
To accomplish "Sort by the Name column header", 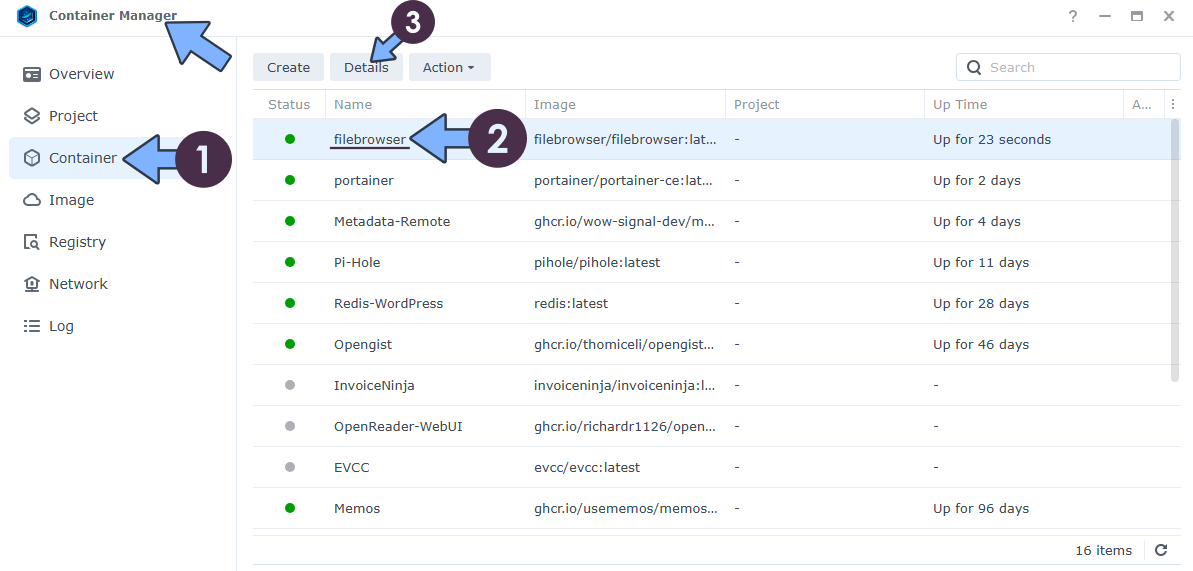I will (x=425, y=104).
